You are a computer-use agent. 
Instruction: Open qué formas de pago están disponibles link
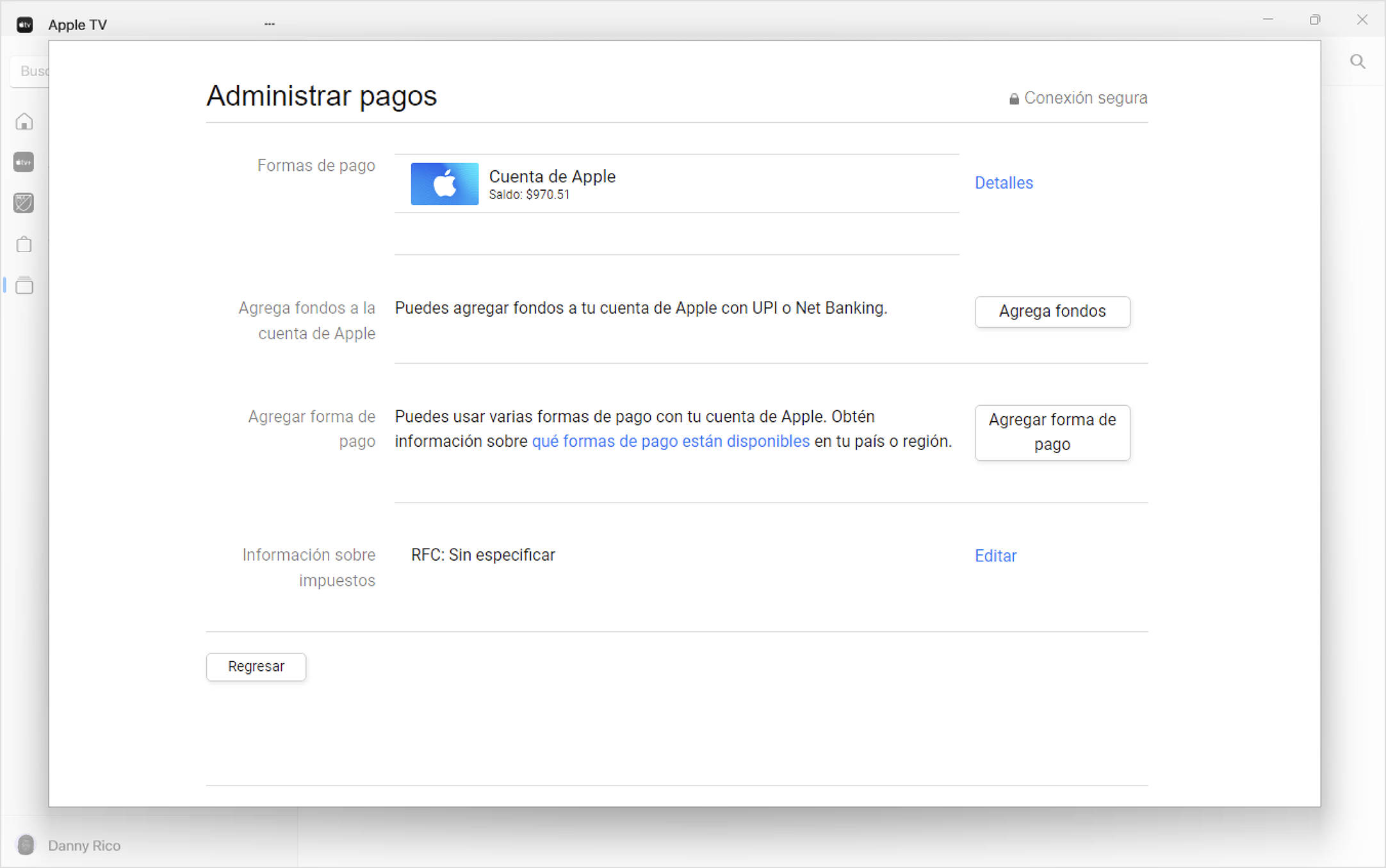click(x=671, y=442)
